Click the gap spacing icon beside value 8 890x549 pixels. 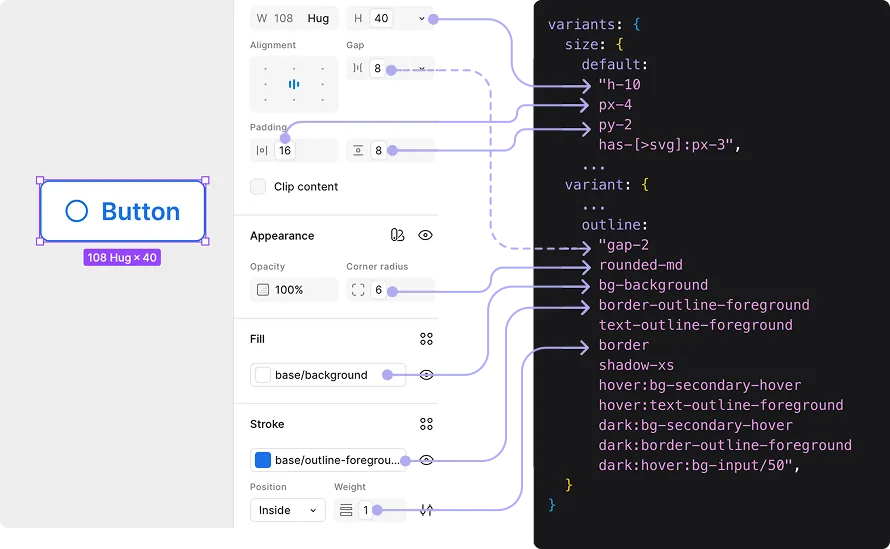click(358, 68)
